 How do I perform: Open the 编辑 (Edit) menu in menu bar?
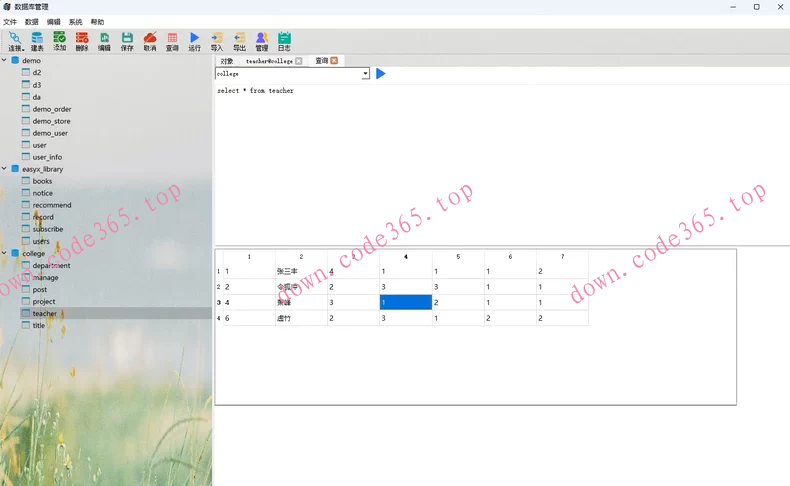click(x=53, y=22)
